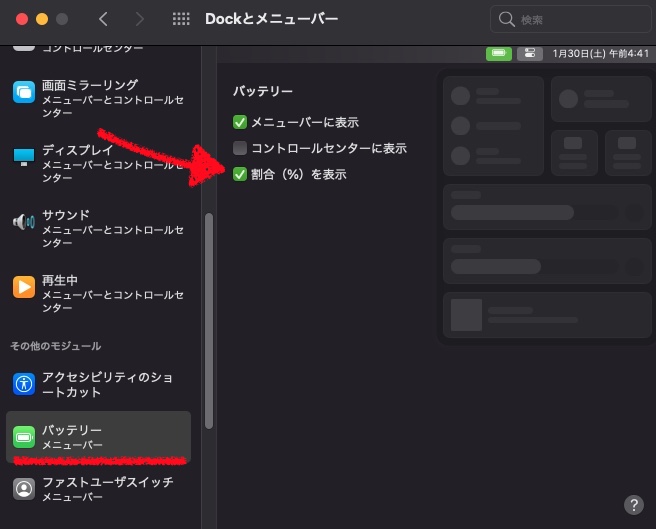Select the Fast User Switching (ファストユーザスイッチ) icon

(x=24, y=489)
